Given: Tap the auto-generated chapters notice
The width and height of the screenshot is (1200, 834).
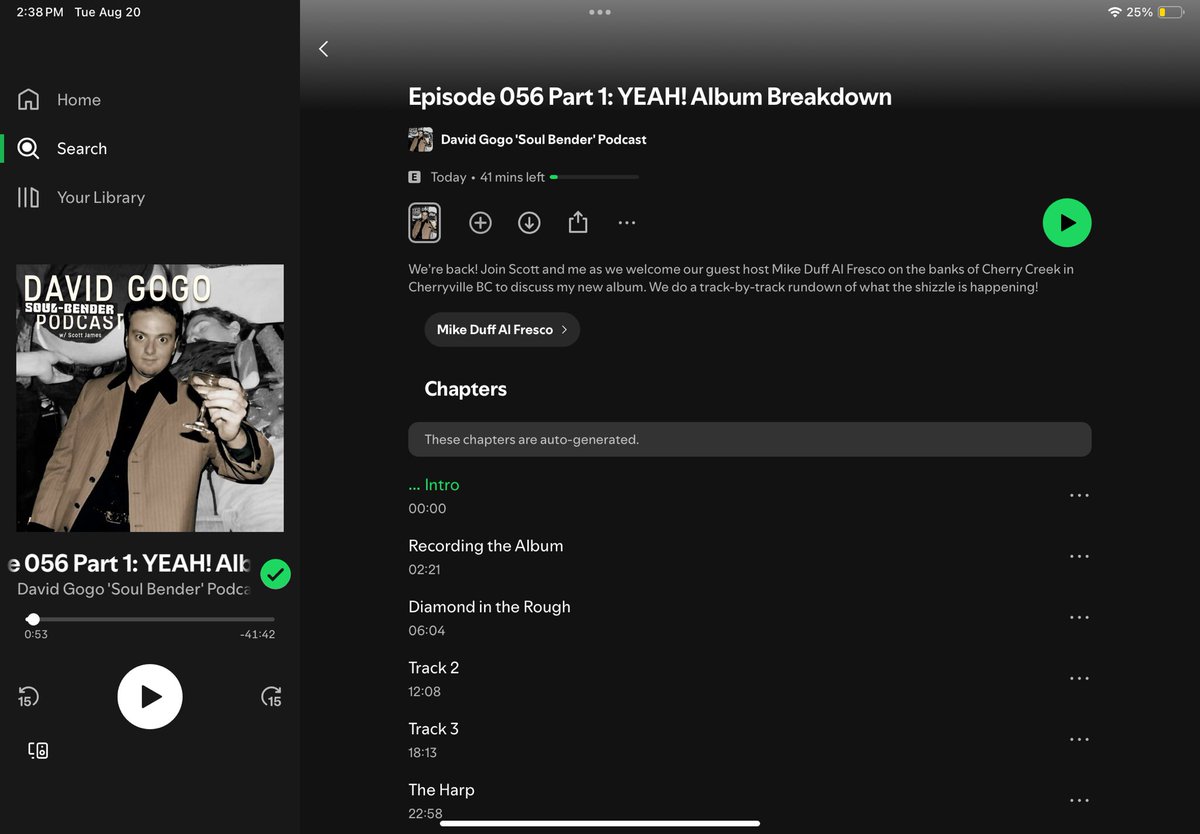Looking at the screenshot, I should point(750,439).
